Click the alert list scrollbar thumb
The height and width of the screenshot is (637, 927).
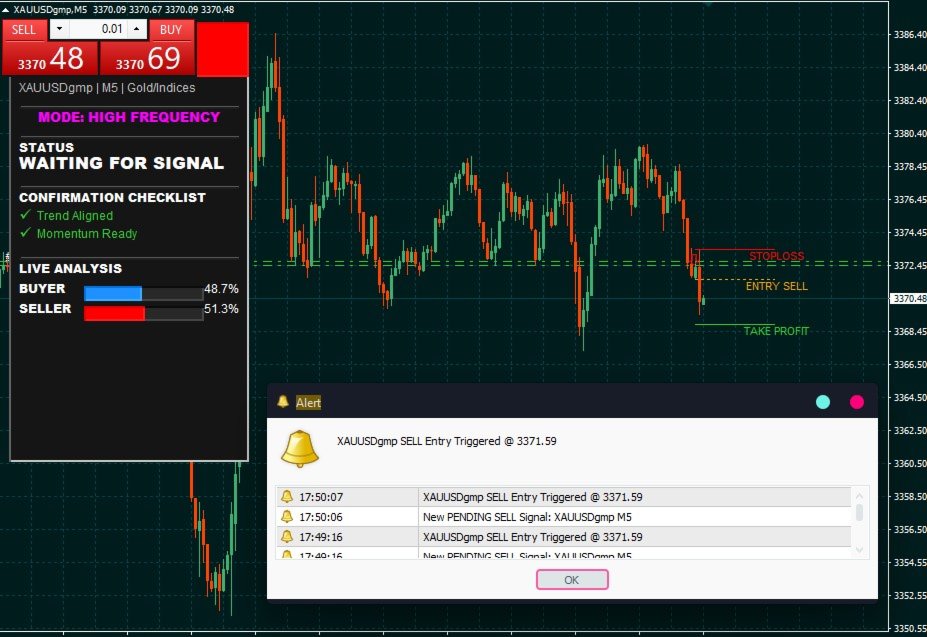(x=859, y=512)
